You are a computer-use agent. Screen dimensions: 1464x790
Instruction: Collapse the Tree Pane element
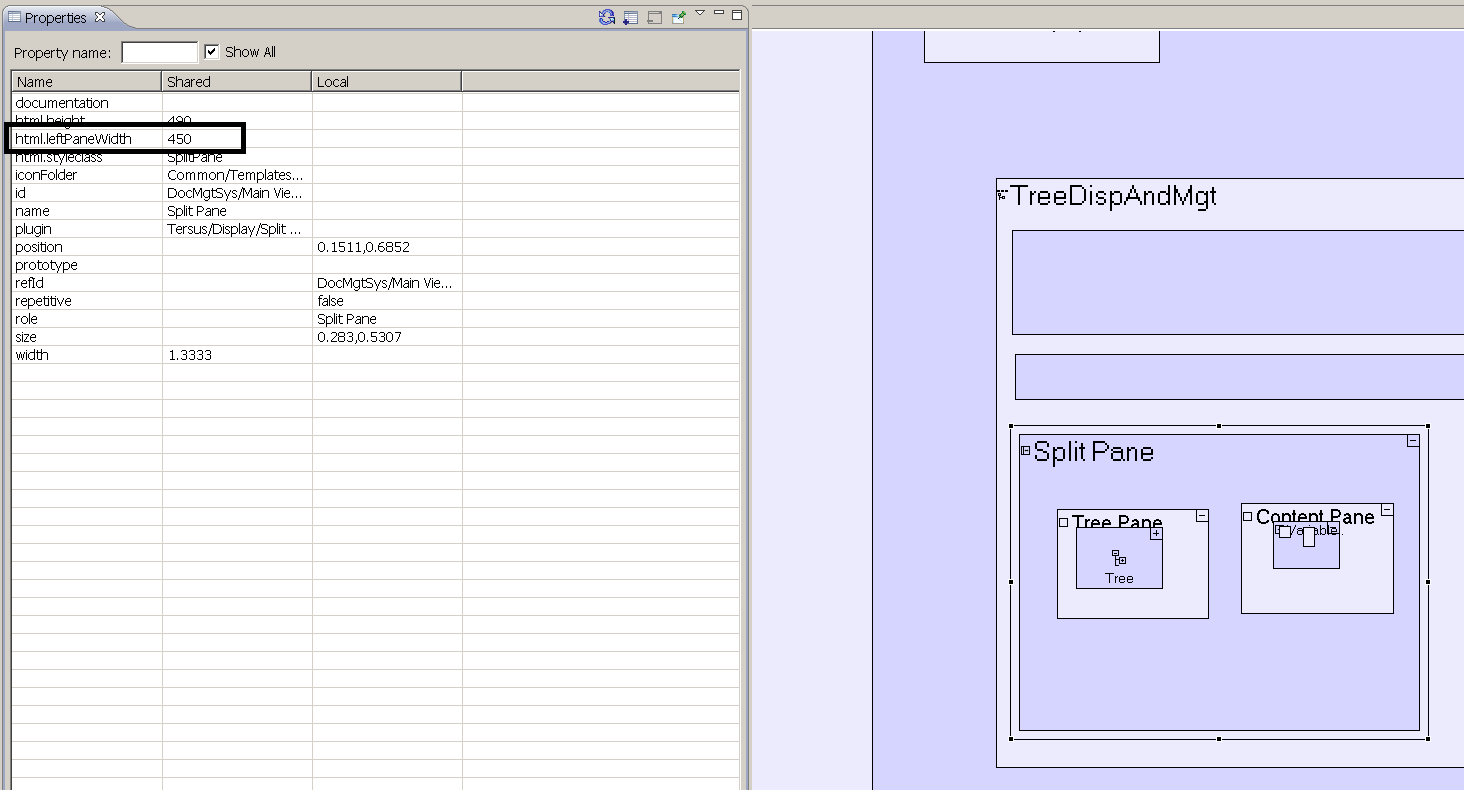click(x=1201, y=516)
